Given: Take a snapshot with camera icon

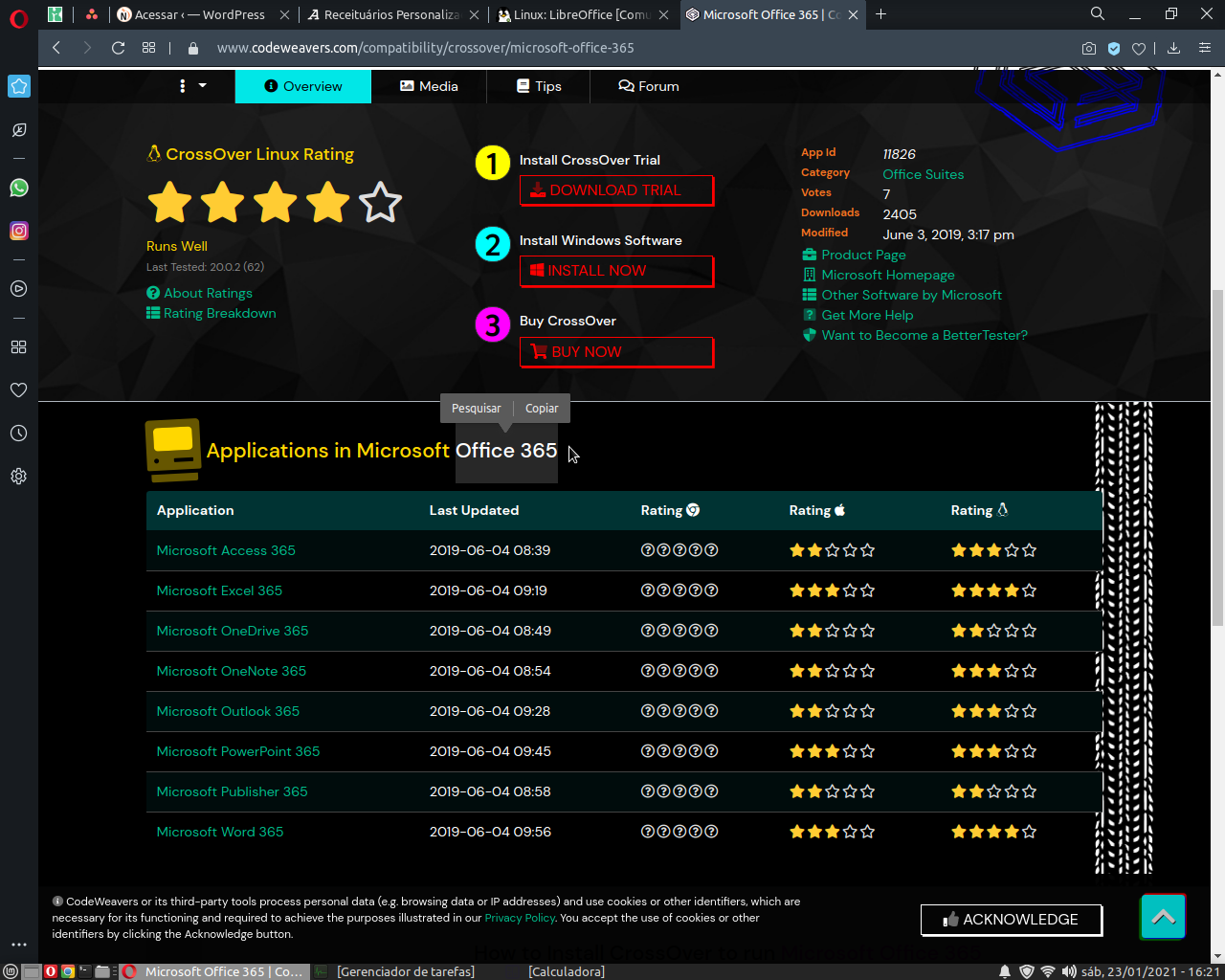Looking at the screenshot, I should tap(1089, 48).
